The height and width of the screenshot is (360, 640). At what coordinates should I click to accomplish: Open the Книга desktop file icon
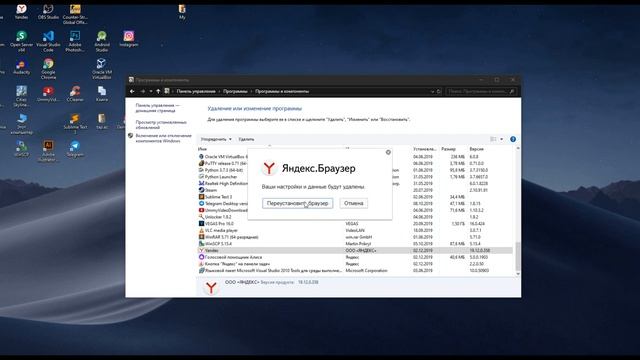(102, 94)
